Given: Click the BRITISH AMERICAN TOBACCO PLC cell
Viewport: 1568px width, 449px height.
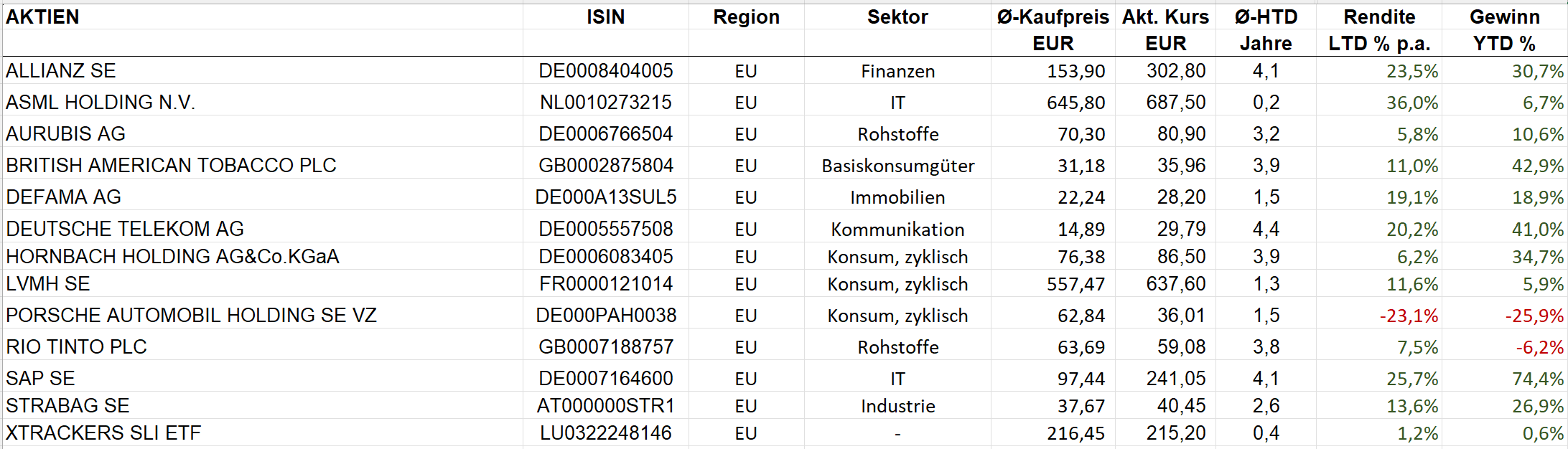Looking at the screenshot, I should 171,166.
